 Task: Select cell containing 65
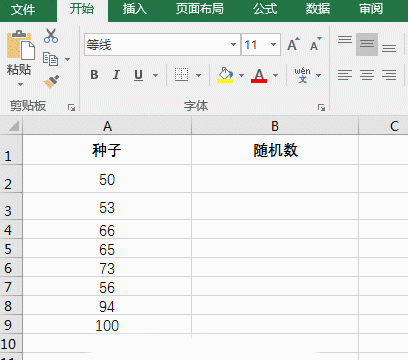[107, 248]
